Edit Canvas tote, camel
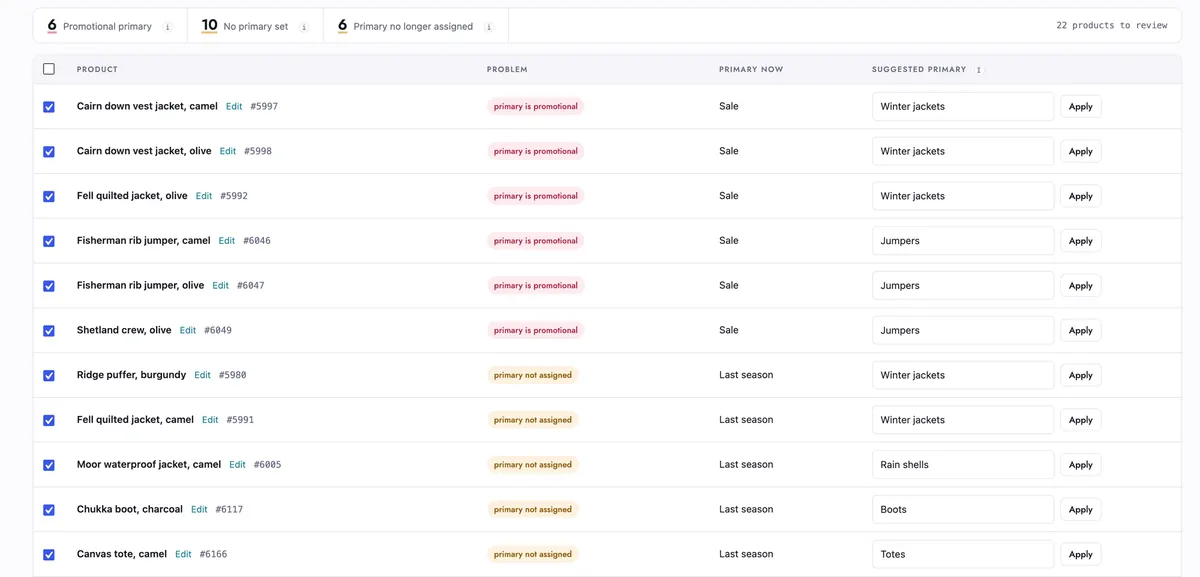Screen dimensions: 1200x577 pyautogui.click(x=183, y=554)
